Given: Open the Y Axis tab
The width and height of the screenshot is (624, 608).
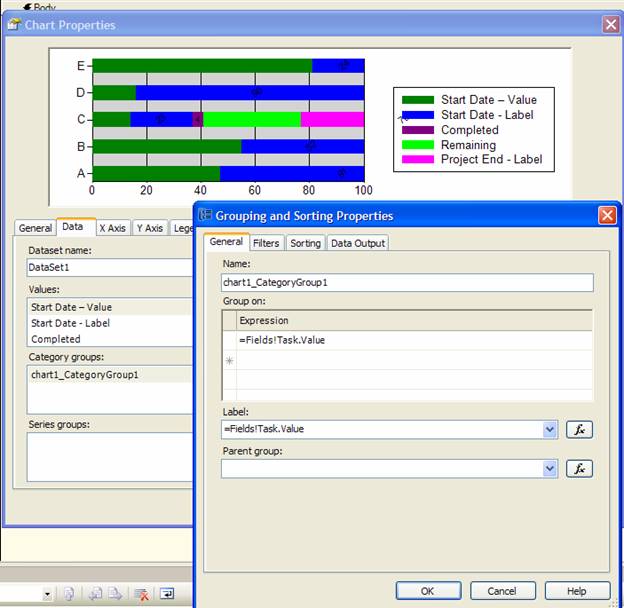Looking at the screenshot, I should click(x=150, y=228).
